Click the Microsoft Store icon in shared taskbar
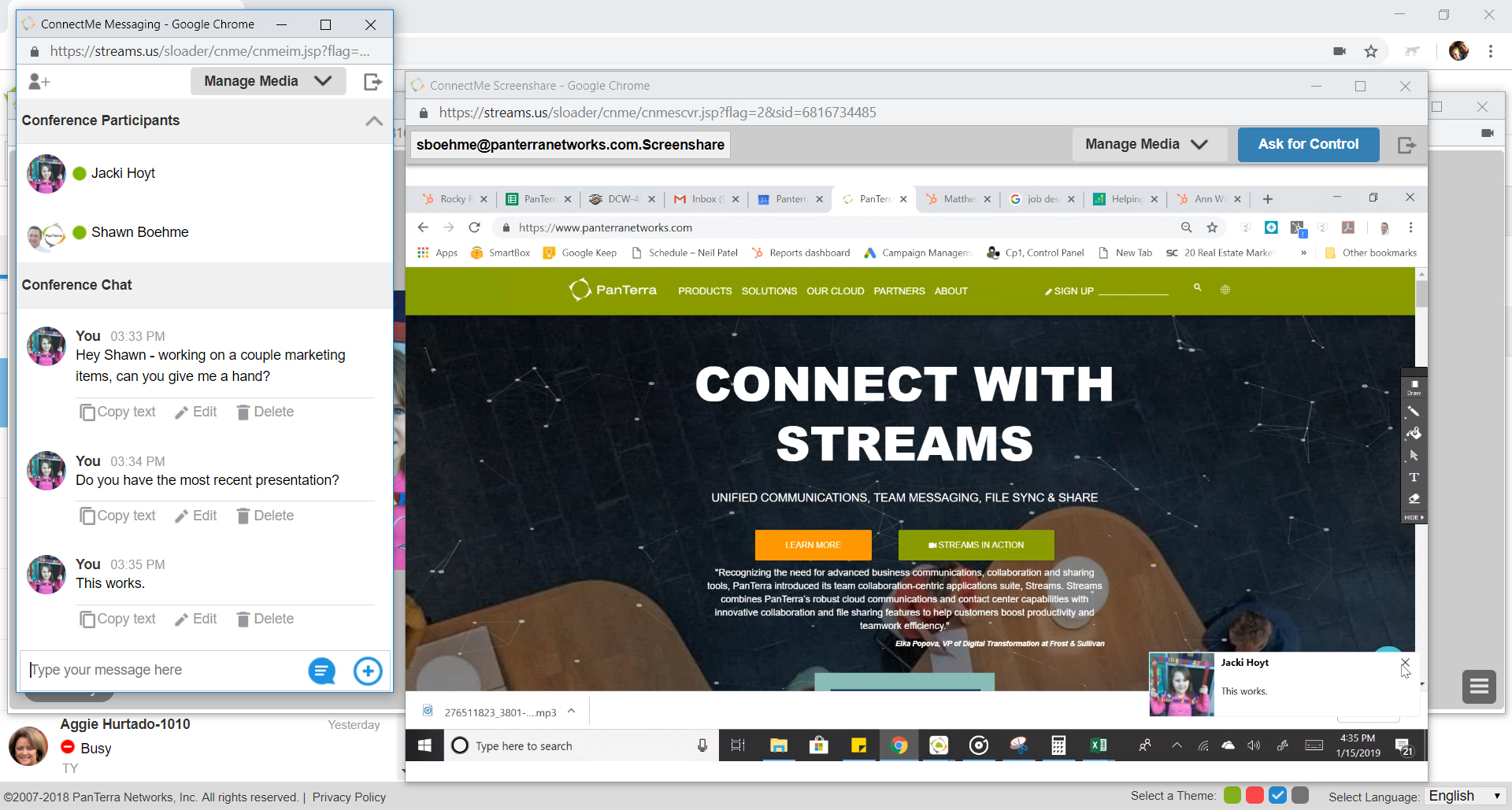The height and width of the screenshot is (810, 1512). pyautogui.click(x=819, y=745)
